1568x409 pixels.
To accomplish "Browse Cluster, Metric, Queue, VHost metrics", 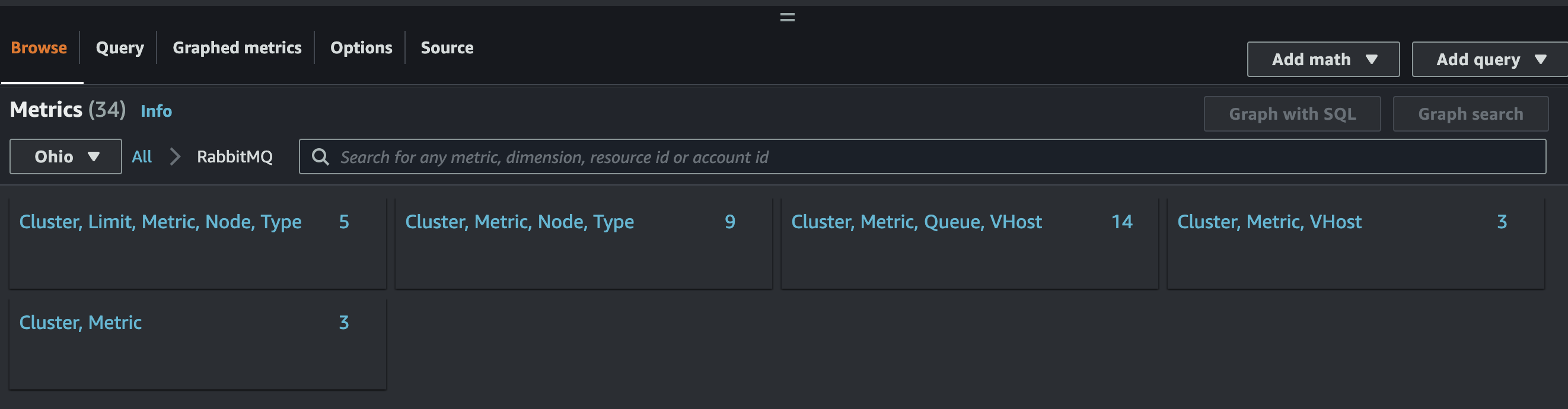I will click(916, 222).
